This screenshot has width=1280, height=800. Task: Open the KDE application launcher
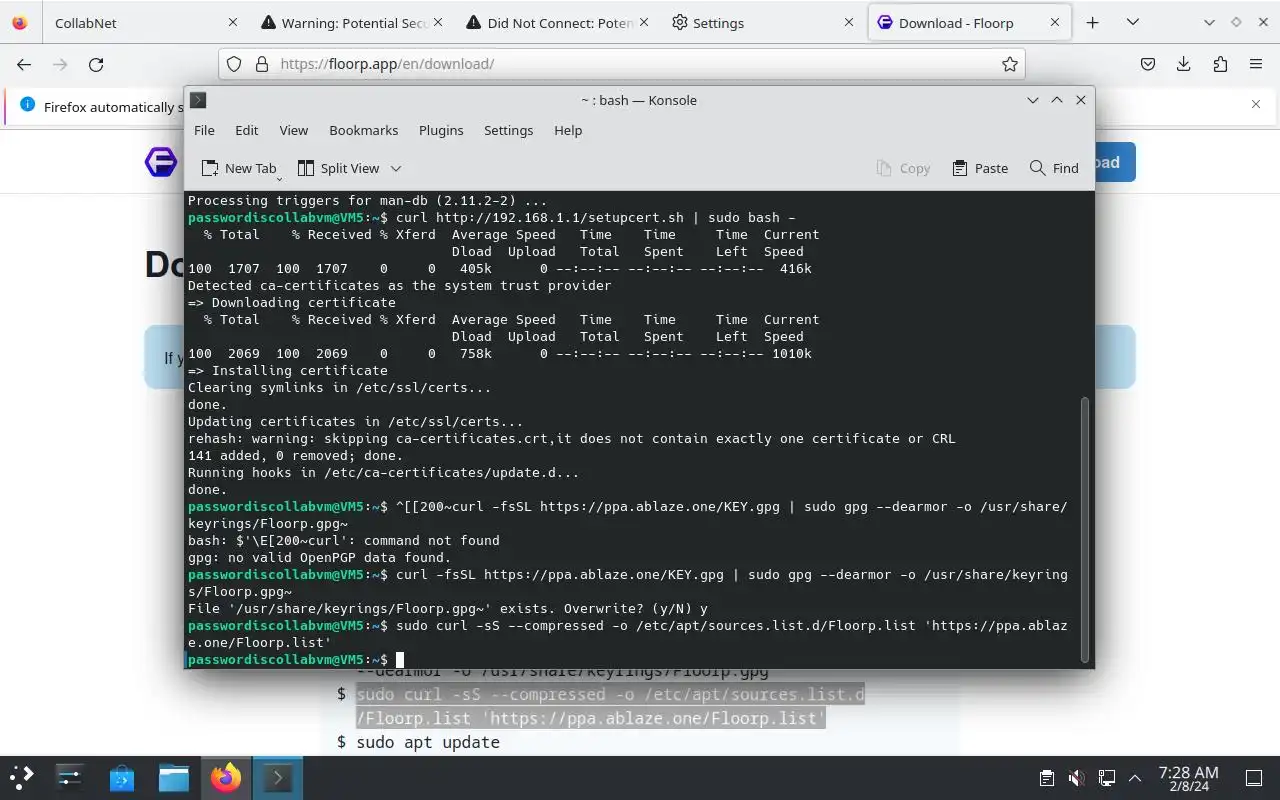click(22, 777)
